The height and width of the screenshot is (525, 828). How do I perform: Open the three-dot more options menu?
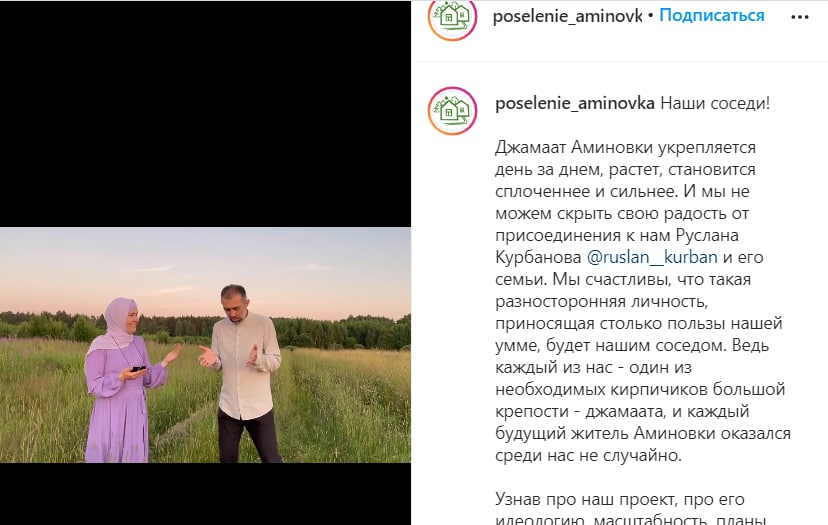[799, 17]
